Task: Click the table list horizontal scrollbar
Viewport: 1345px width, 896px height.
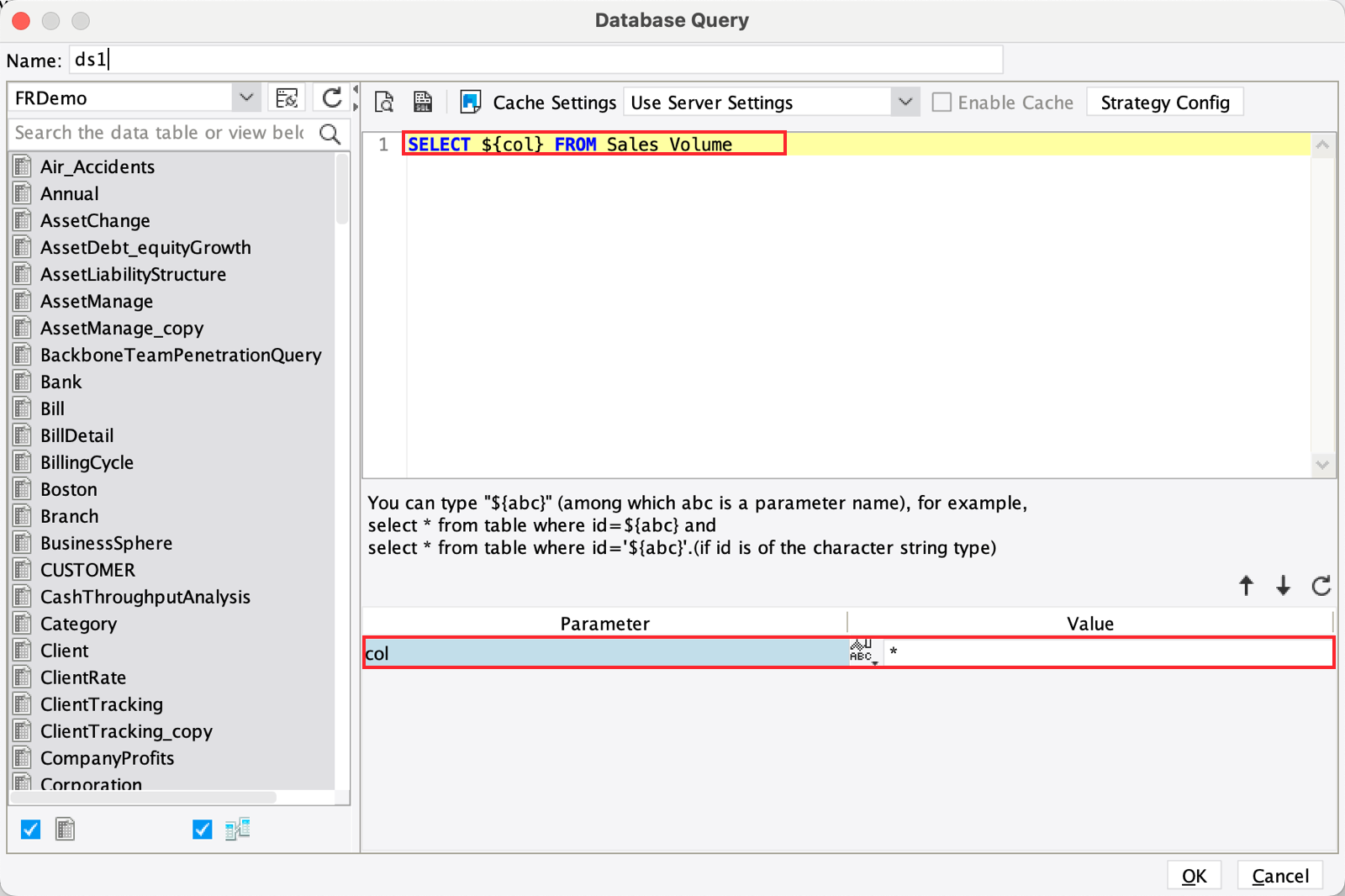Action: (145, 797)
